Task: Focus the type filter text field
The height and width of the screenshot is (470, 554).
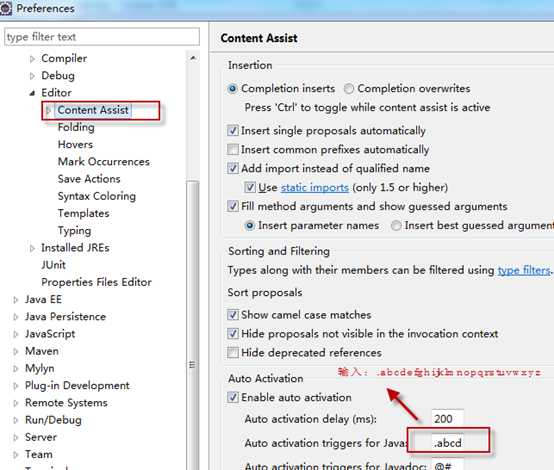Action: point(102,37)
